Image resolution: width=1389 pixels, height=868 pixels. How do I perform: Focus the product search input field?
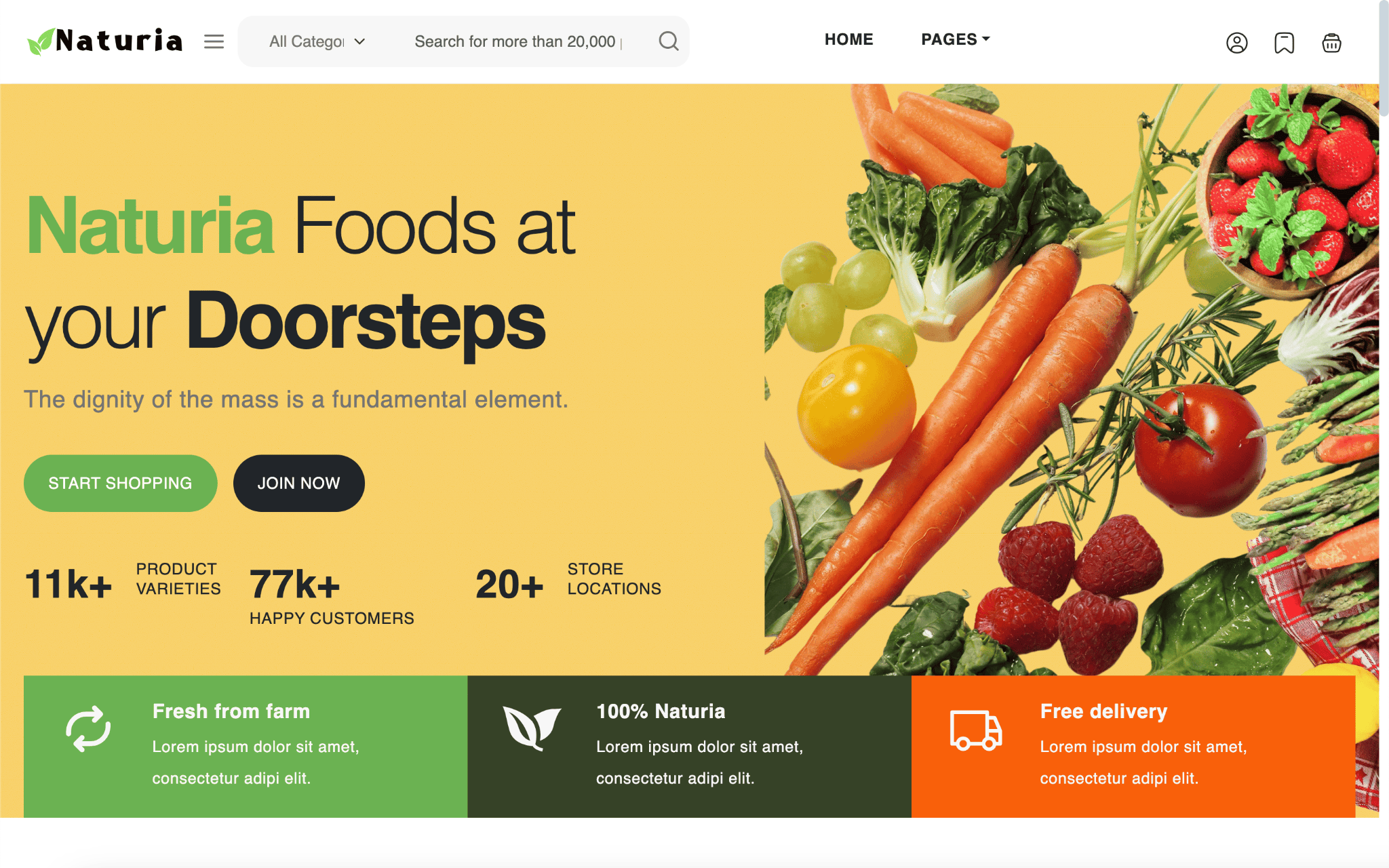[519, 41]
